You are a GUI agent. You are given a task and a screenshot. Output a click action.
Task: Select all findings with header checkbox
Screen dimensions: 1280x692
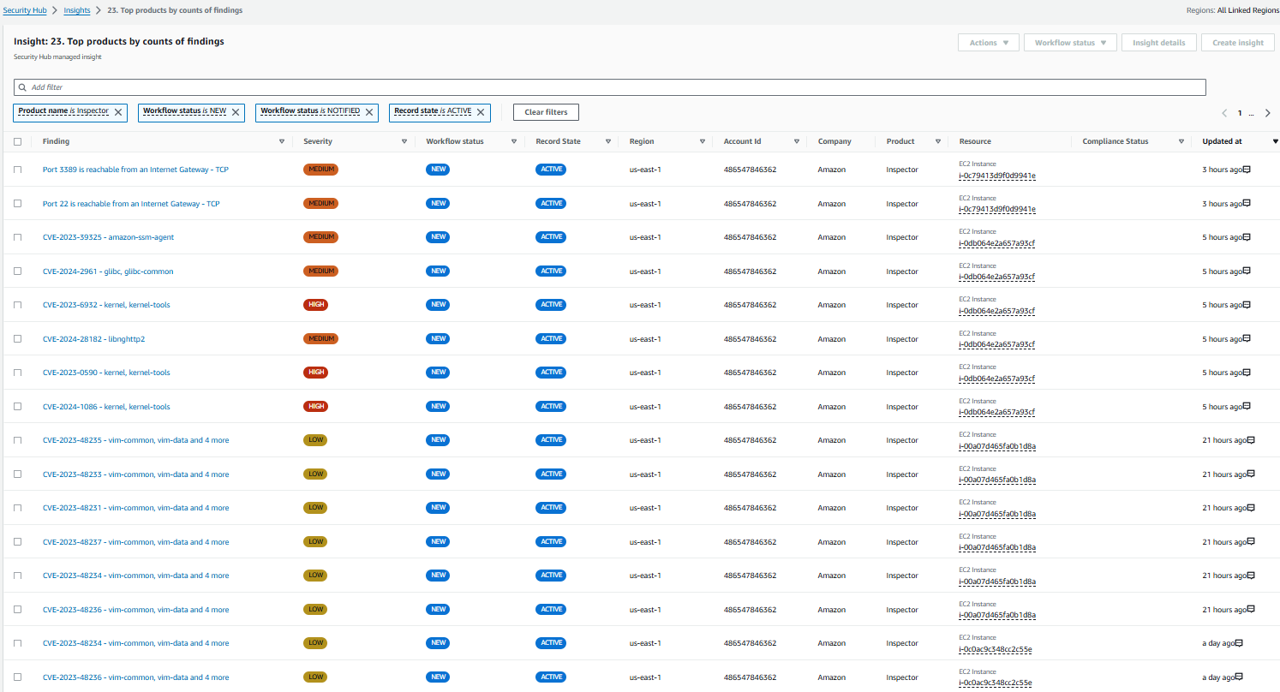pyautogui.click(x=17, y=142)
